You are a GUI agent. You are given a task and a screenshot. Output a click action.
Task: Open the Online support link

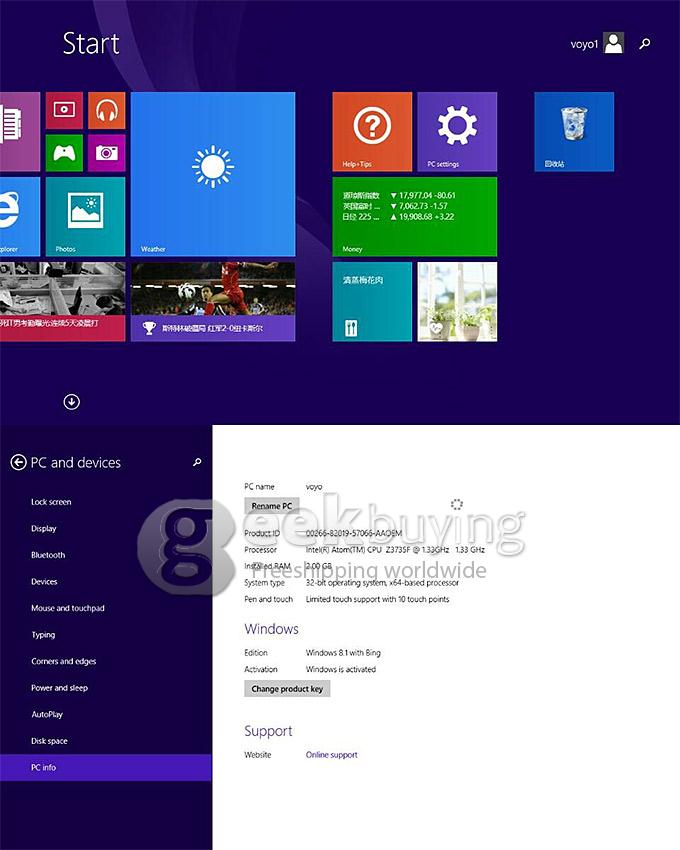331,755
